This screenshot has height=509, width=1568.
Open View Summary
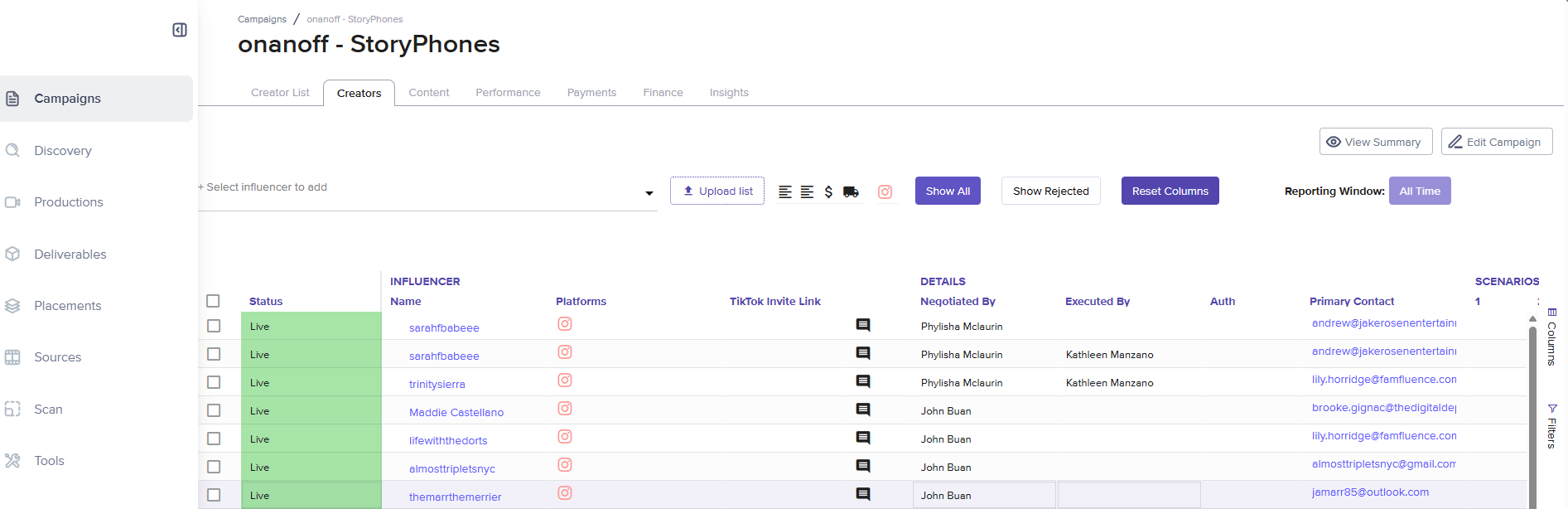coord(1376,142)
